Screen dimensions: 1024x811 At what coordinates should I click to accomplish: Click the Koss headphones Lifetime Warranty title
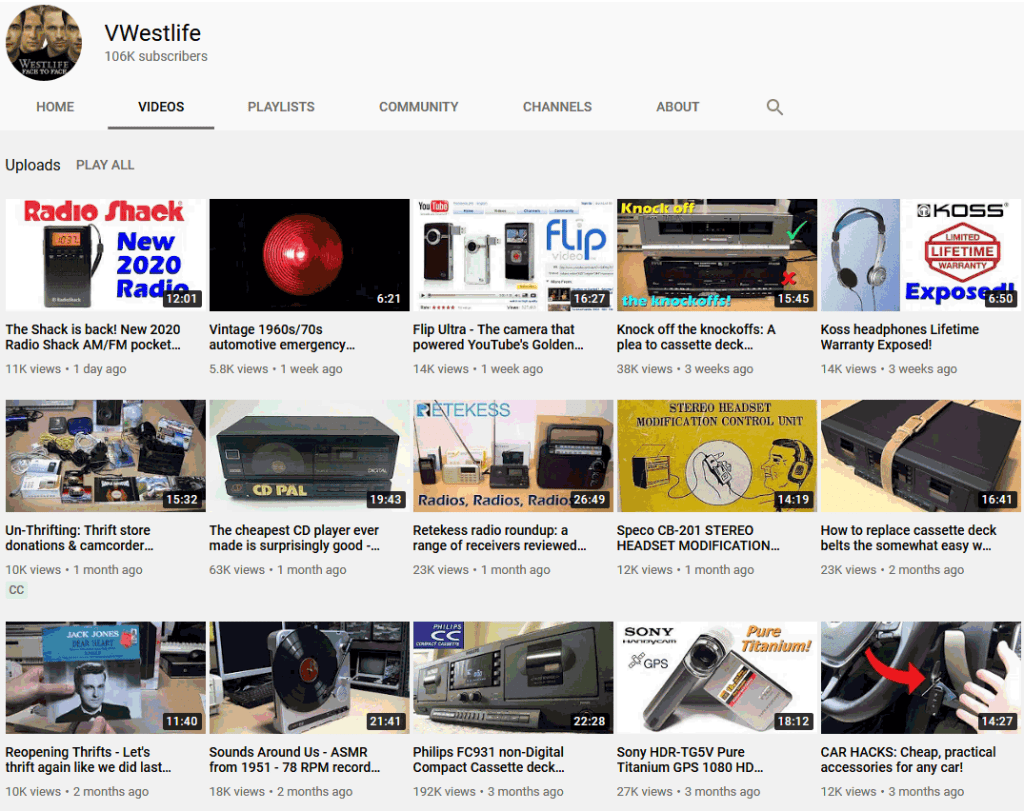pyautogui.click(x=899, y=337)
